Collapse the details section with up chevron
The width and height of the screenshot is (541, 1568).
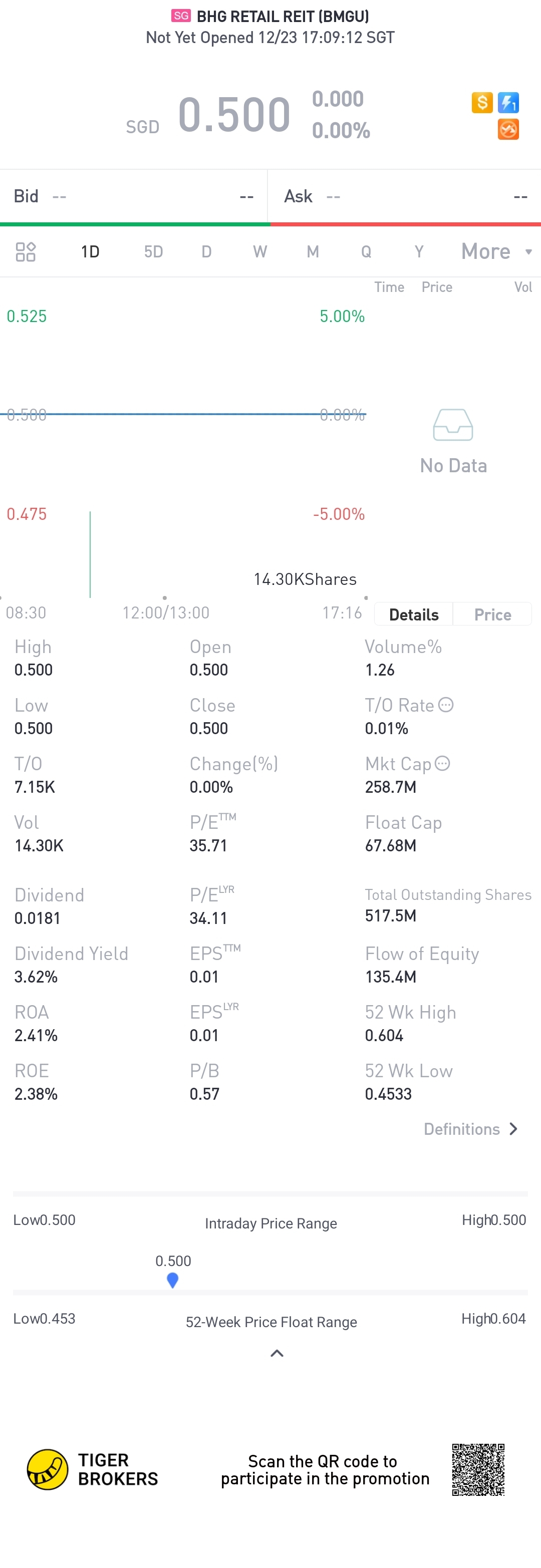click(277, 1353)
